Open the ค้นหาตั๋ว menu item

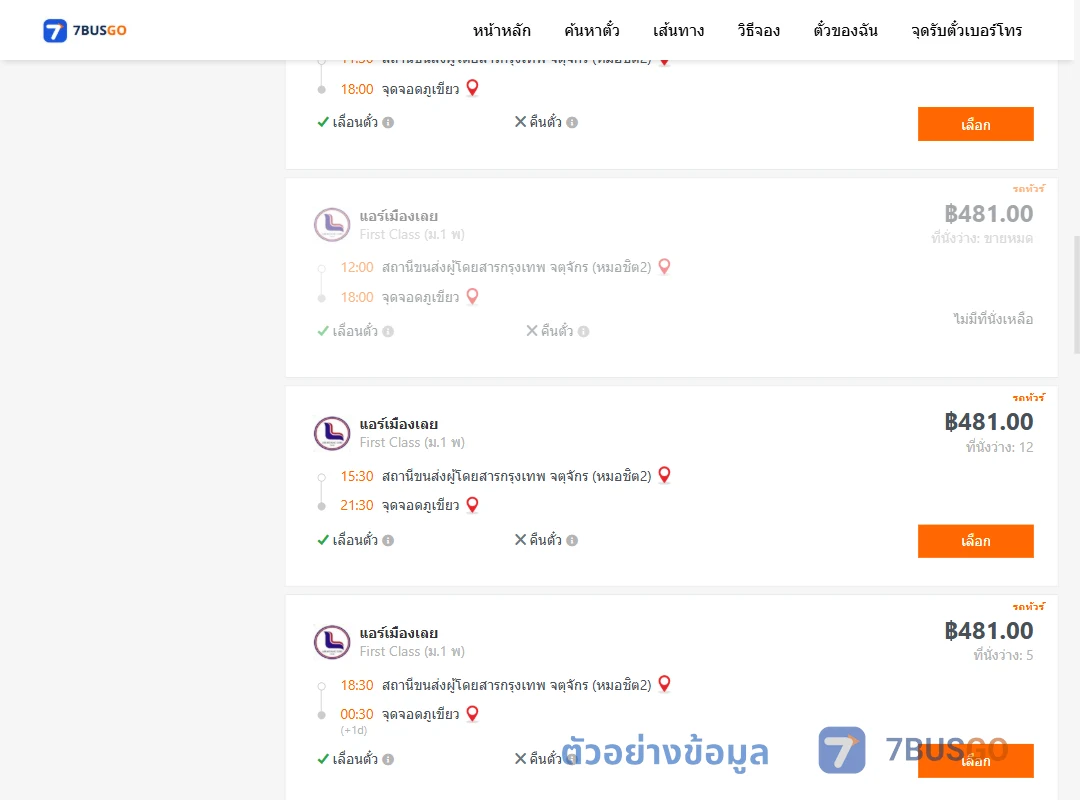click(x=592, y=30)
